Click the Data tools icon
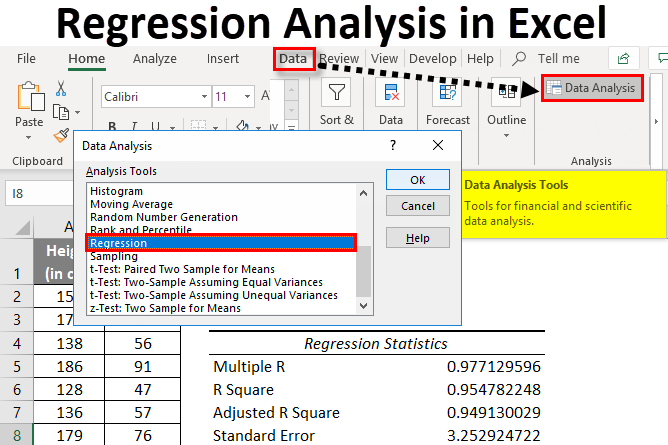The height and width of the screenshot is (445, 668). coord(390,95)
